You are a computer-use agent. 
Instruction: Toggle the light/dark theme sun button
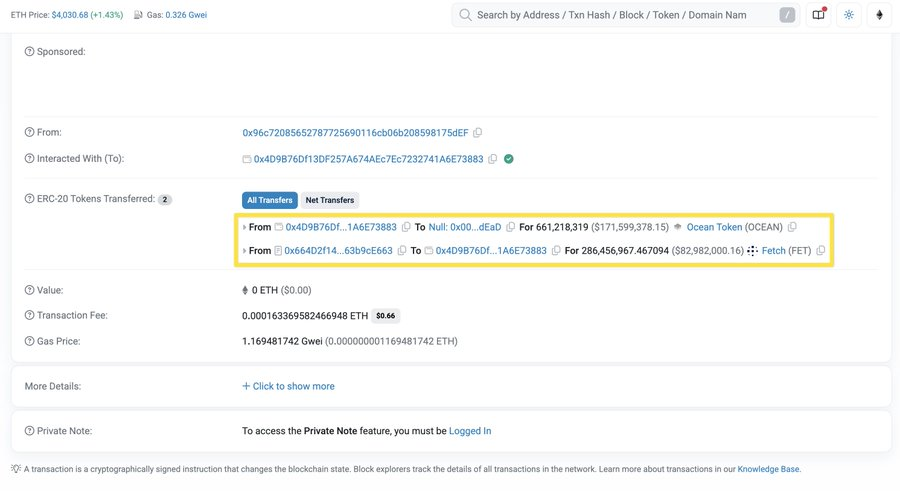pyautogui.click(x=849, y=15)
